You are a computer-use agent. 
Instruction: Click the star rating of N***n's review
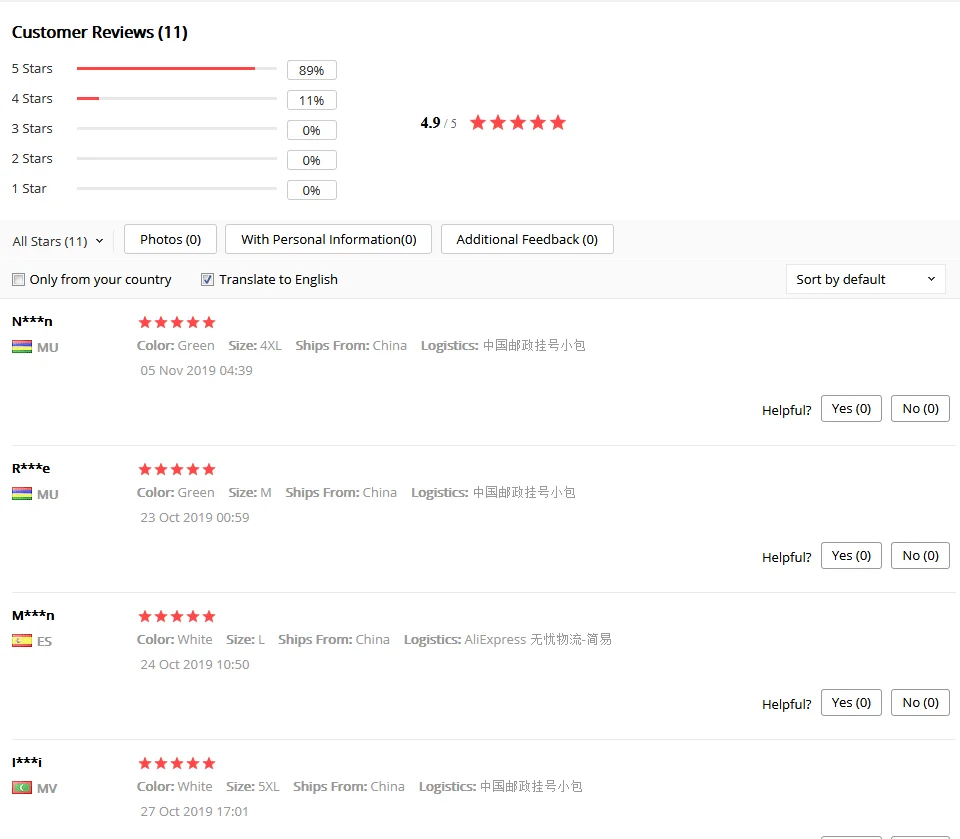click(177, 322)
